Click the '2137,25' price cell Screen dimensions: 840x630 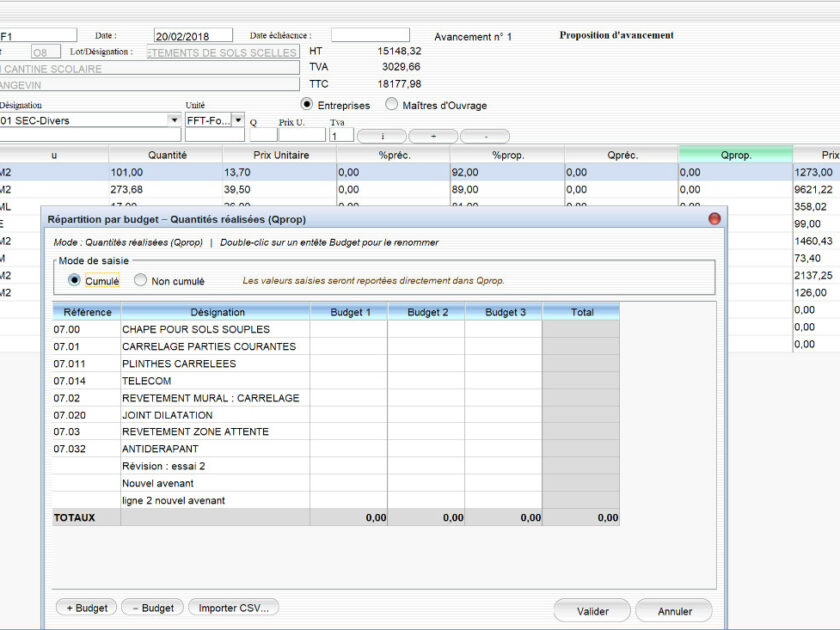(816, 275)
